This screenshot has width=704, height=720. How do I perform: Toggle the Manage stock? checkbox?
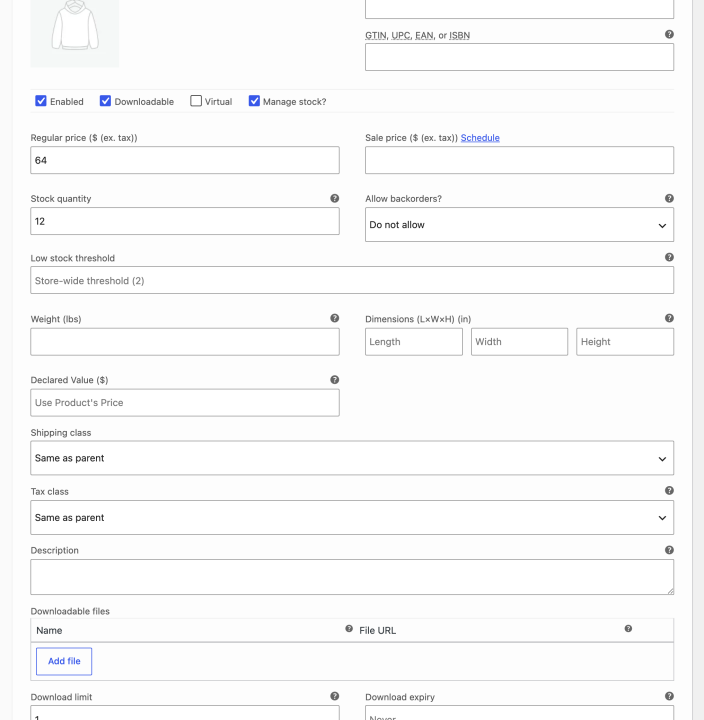point(254,101)
